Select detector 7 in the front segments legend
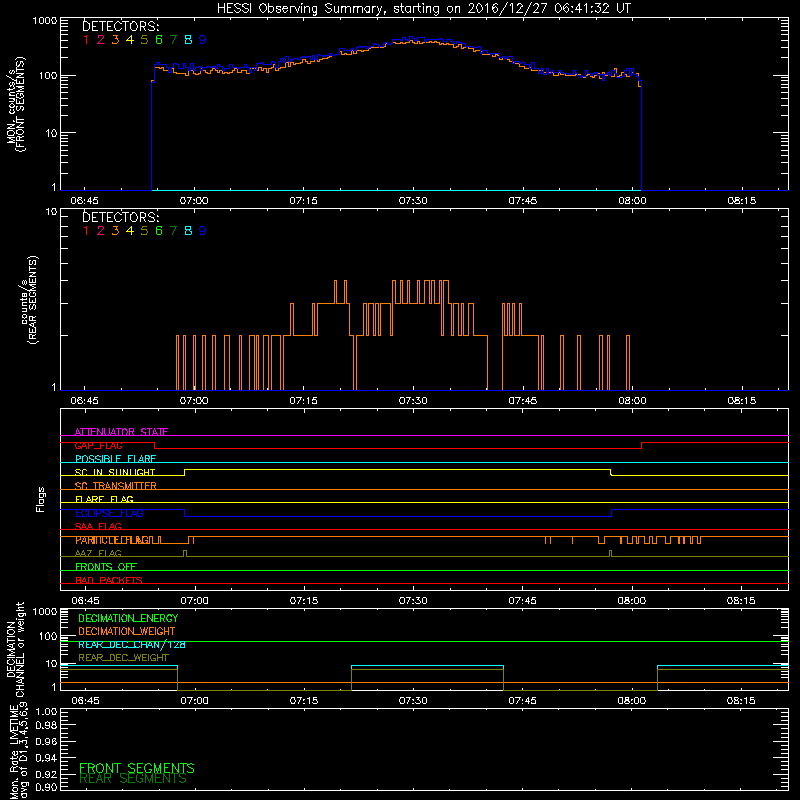 point(173,40)
